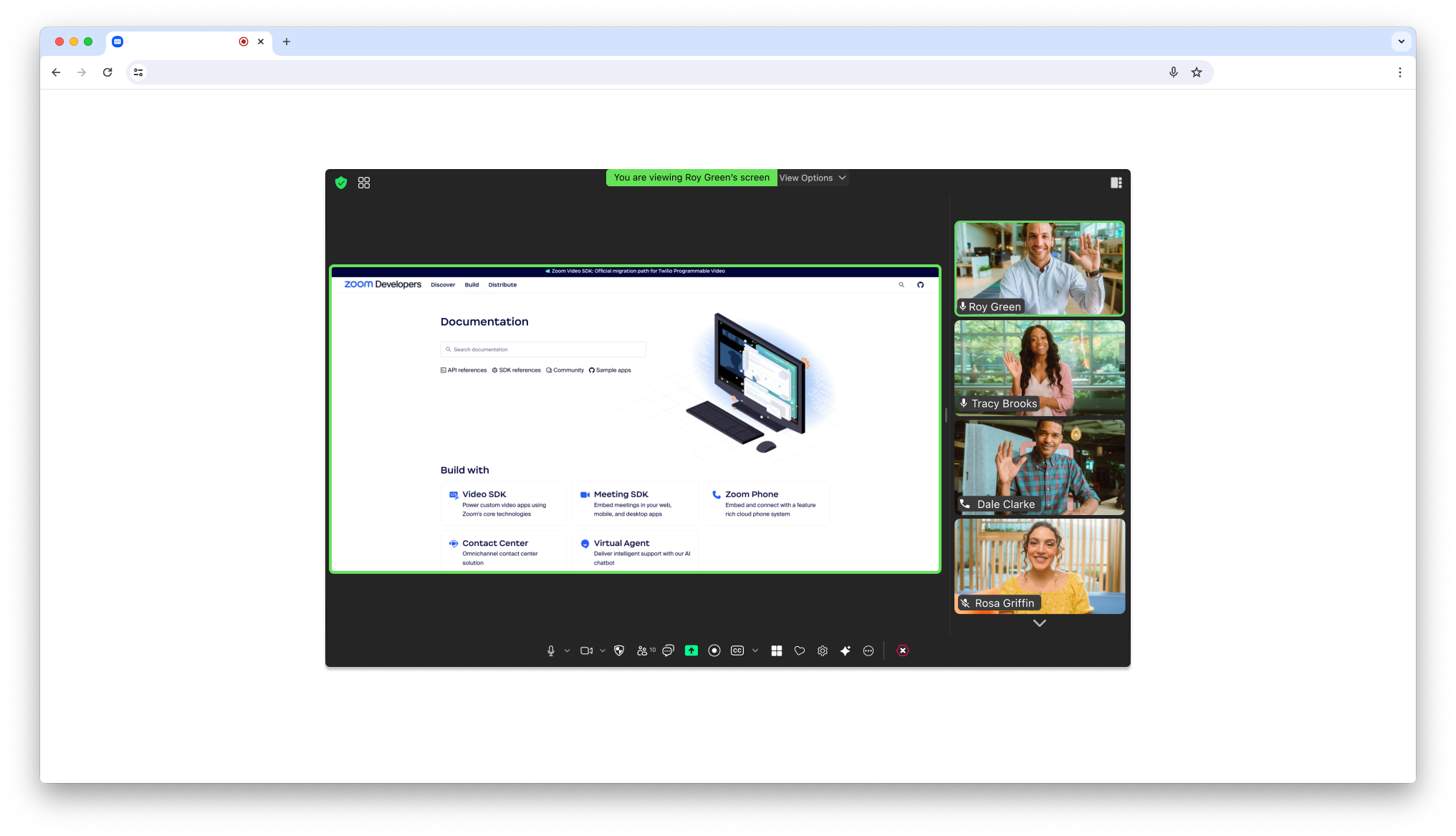Expand more participants chevron below Rosa Griffin
The image size is (1456, 836).
point(1039,623)
